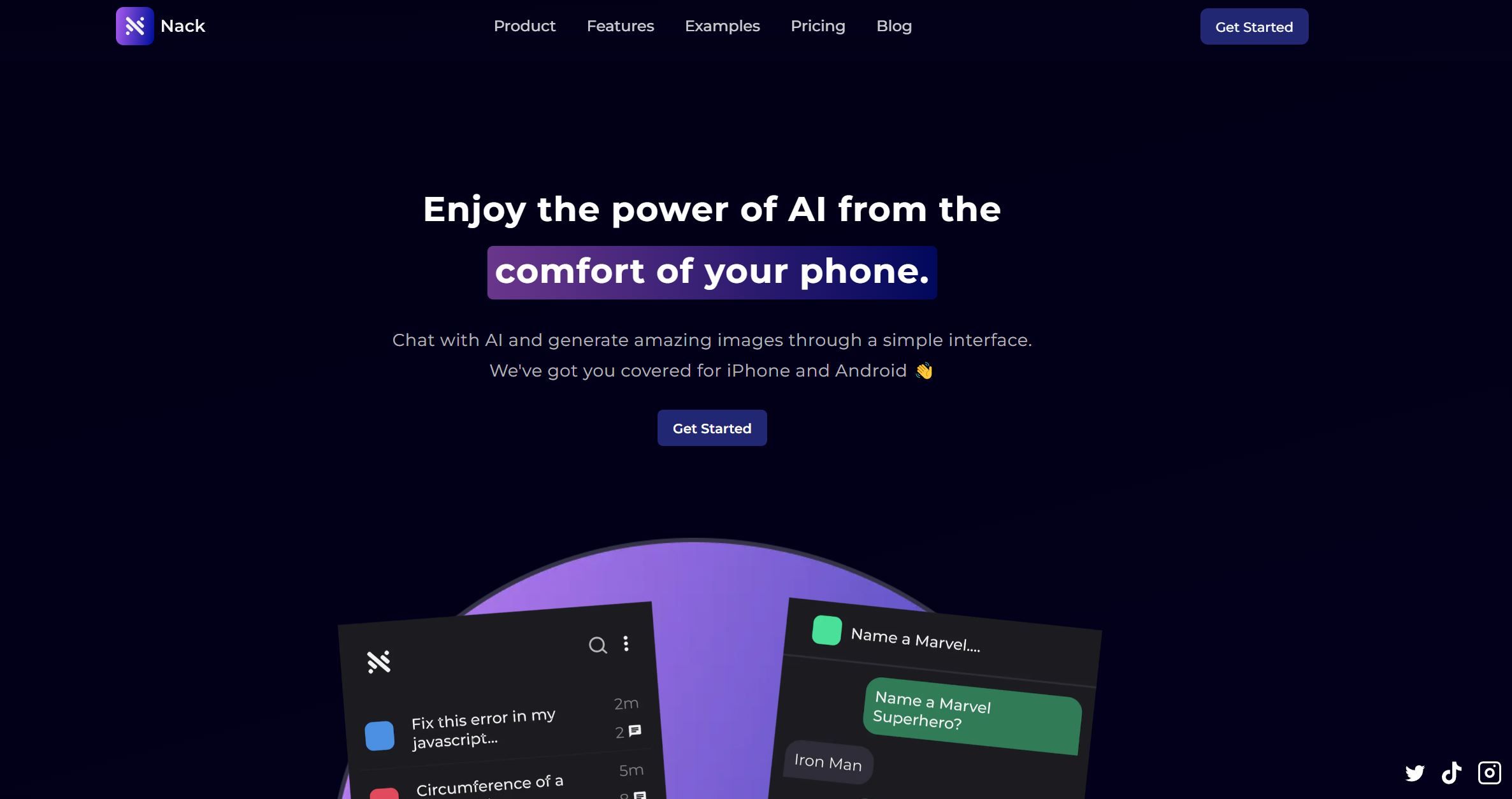Click the top-right Get Started button
This screenshot has height=799, width=1512.
(x=1254, y=26)
